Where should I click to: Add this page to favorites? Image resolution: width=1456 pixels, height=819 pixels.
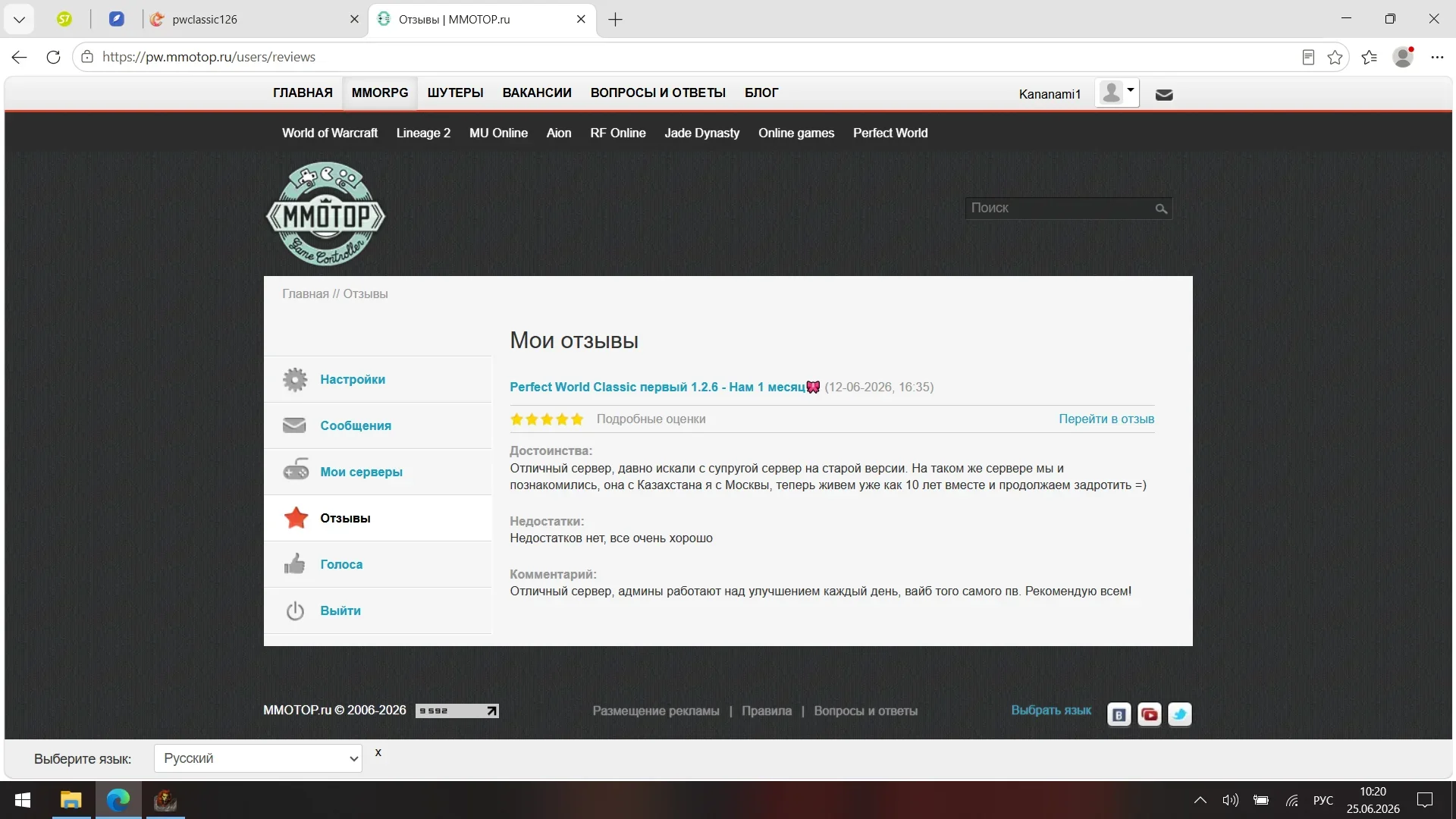pos(1335,57)
